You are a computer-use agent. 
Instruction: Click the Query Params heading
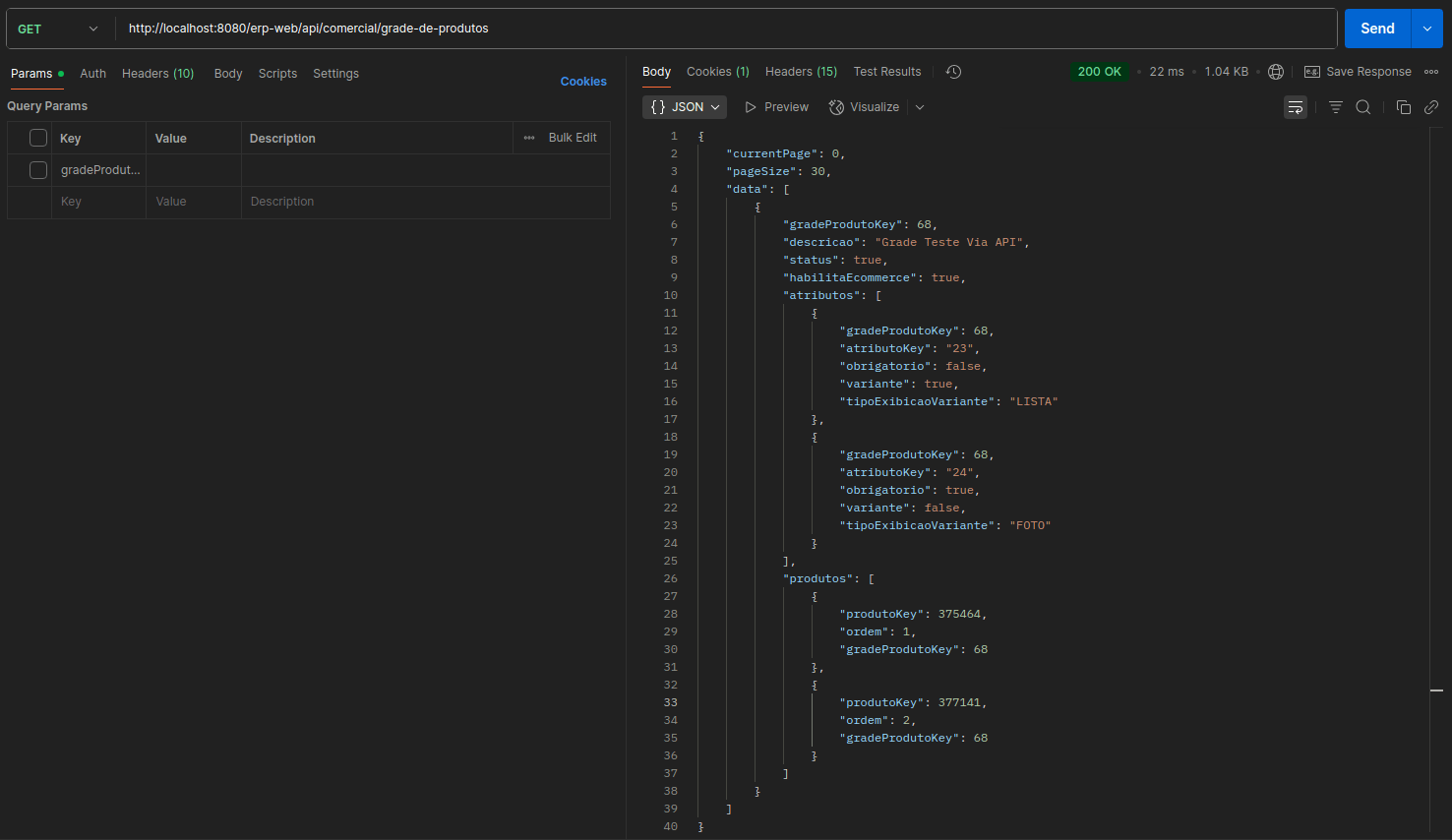coord(47,106)
